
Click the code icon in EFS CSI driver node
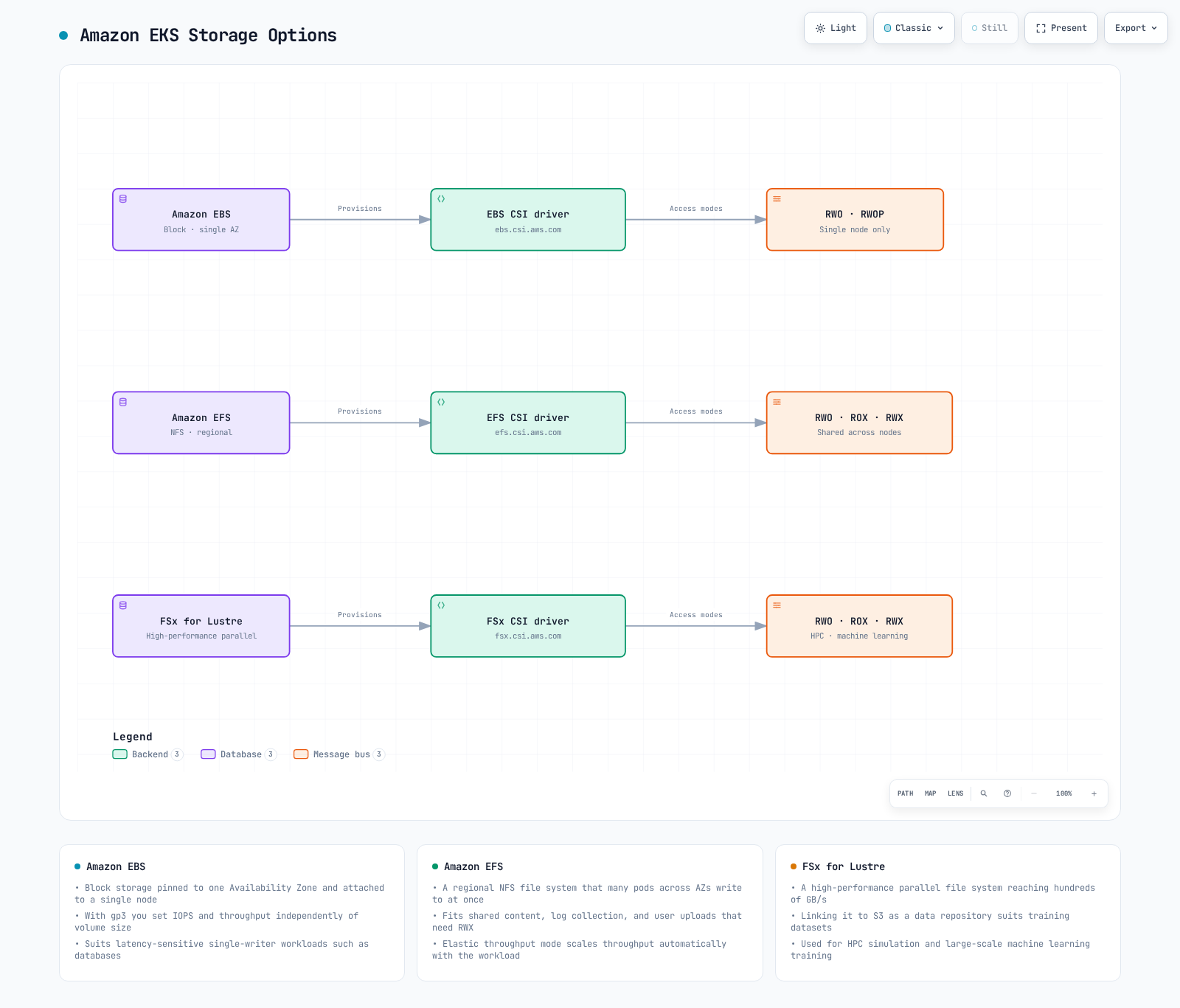[x=441, y=402]
